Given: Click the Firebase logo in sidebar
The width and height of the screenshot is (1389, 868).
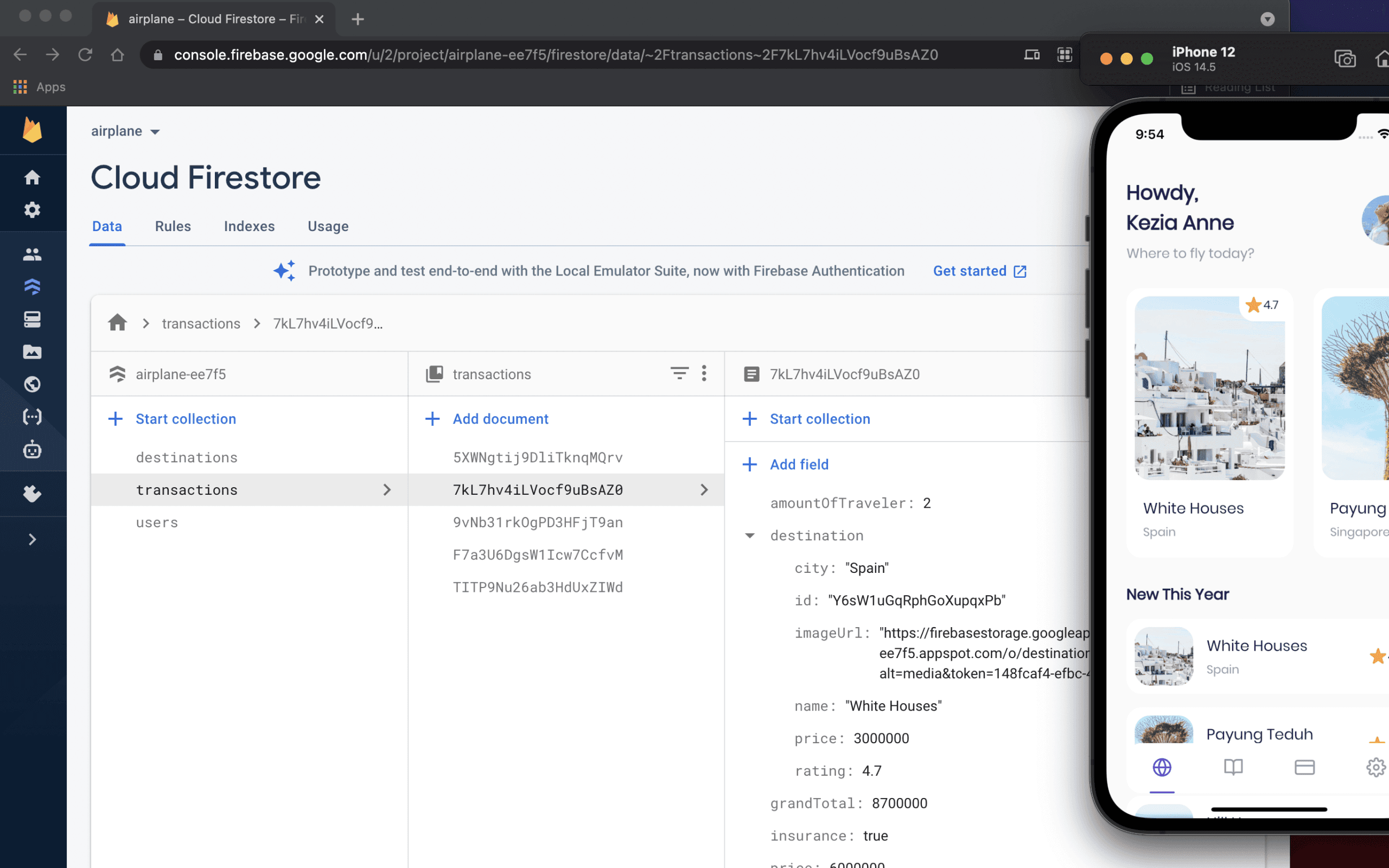Looking at the screenshot, I should pos(32,130).
